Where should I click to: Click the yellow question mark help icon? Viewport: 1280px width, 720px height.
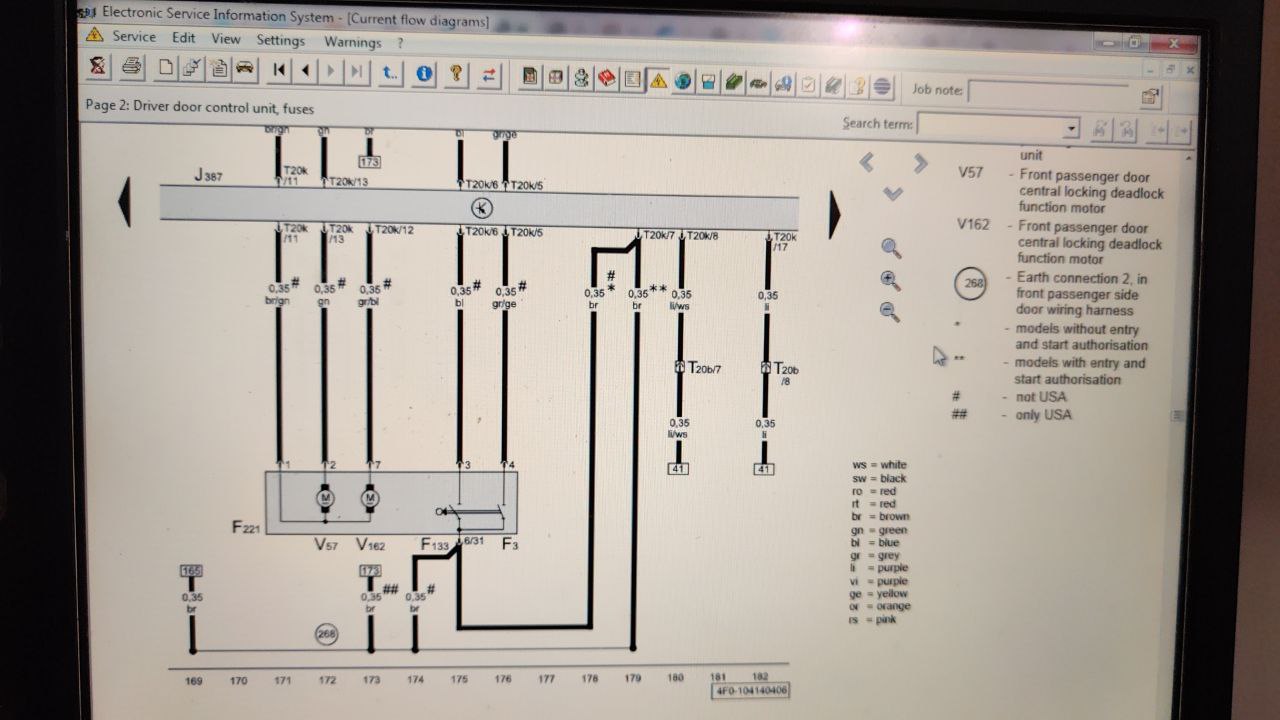point(456,73)
